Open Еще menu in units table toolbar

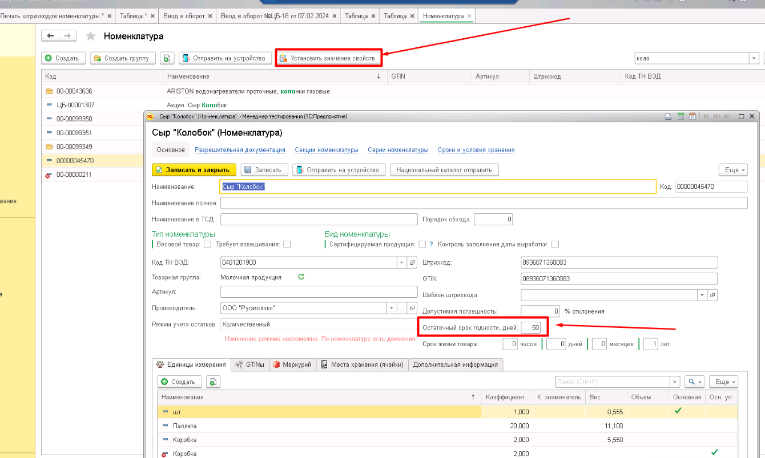coord(724,382)
